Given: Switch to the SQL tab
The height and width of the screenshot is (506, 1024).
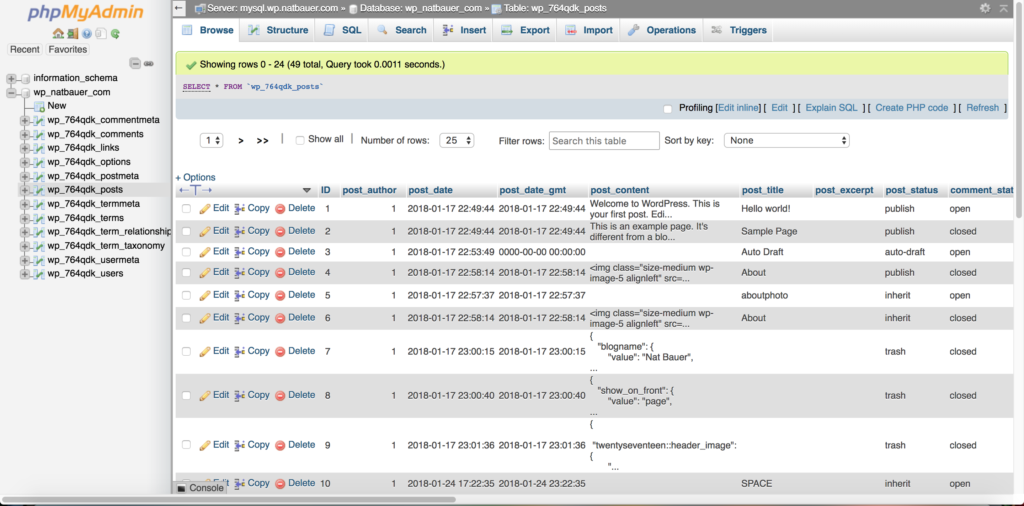Looking at the screenshot, I should pos(342,30).
